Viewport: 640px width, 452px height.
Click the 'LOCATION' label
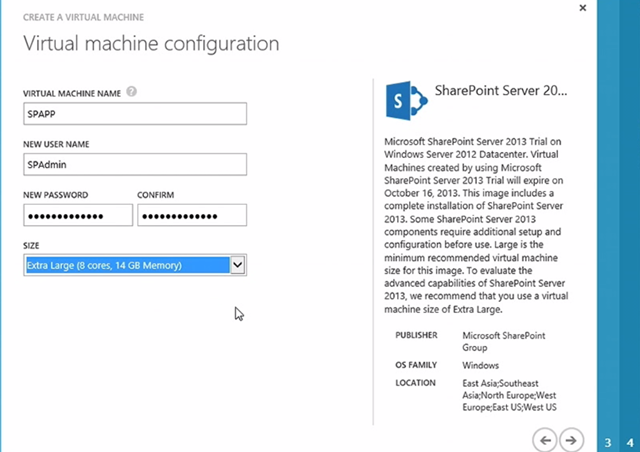[x=416, y=383]
